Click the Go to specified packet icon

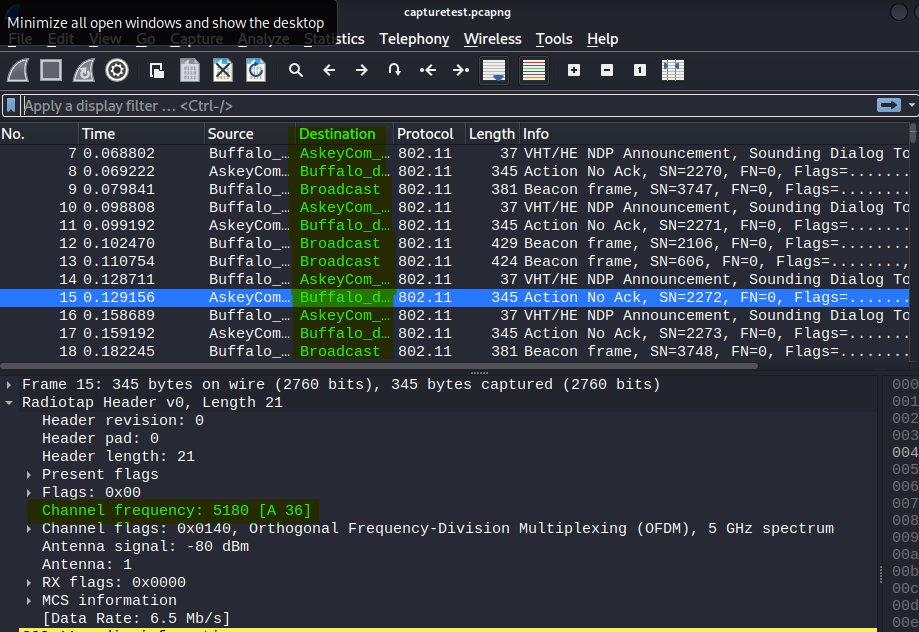point(394,70)
